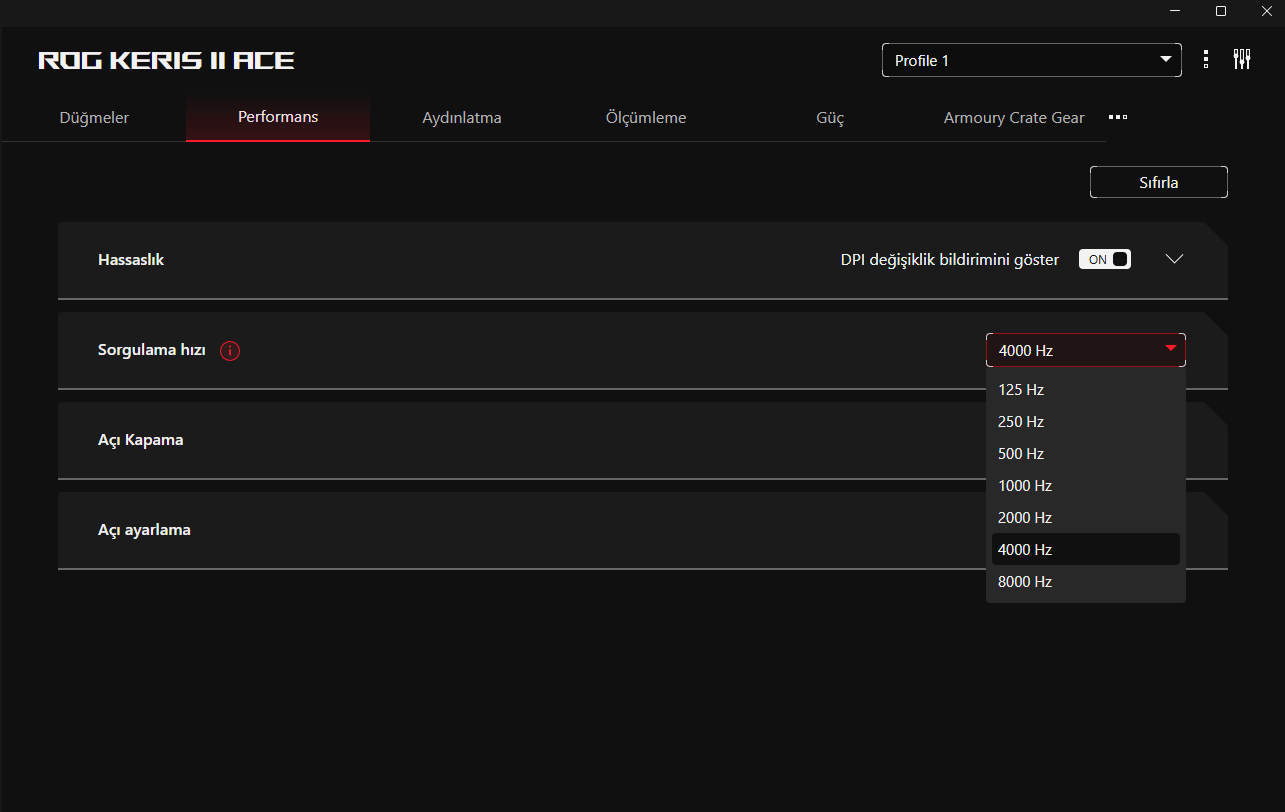Open the mixer sliders settings icon
This screenshot has width=1285, height=812.
[1242, 60]
